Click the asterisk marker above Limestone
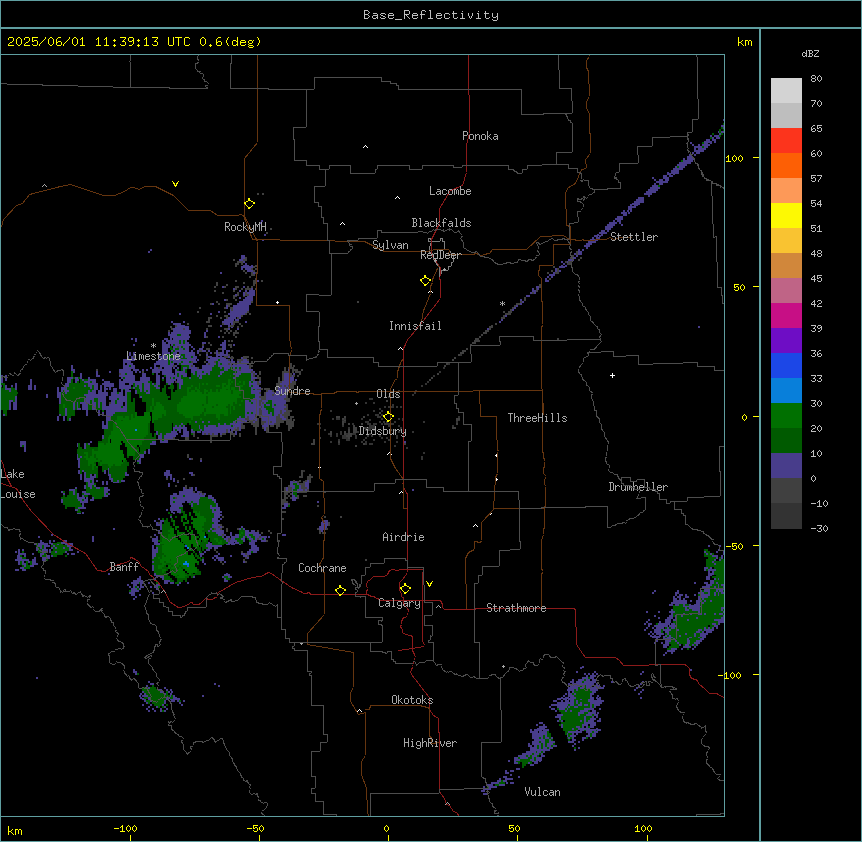Image resolution: width=862 pixels, height=842 pixels. pos(153,346)
